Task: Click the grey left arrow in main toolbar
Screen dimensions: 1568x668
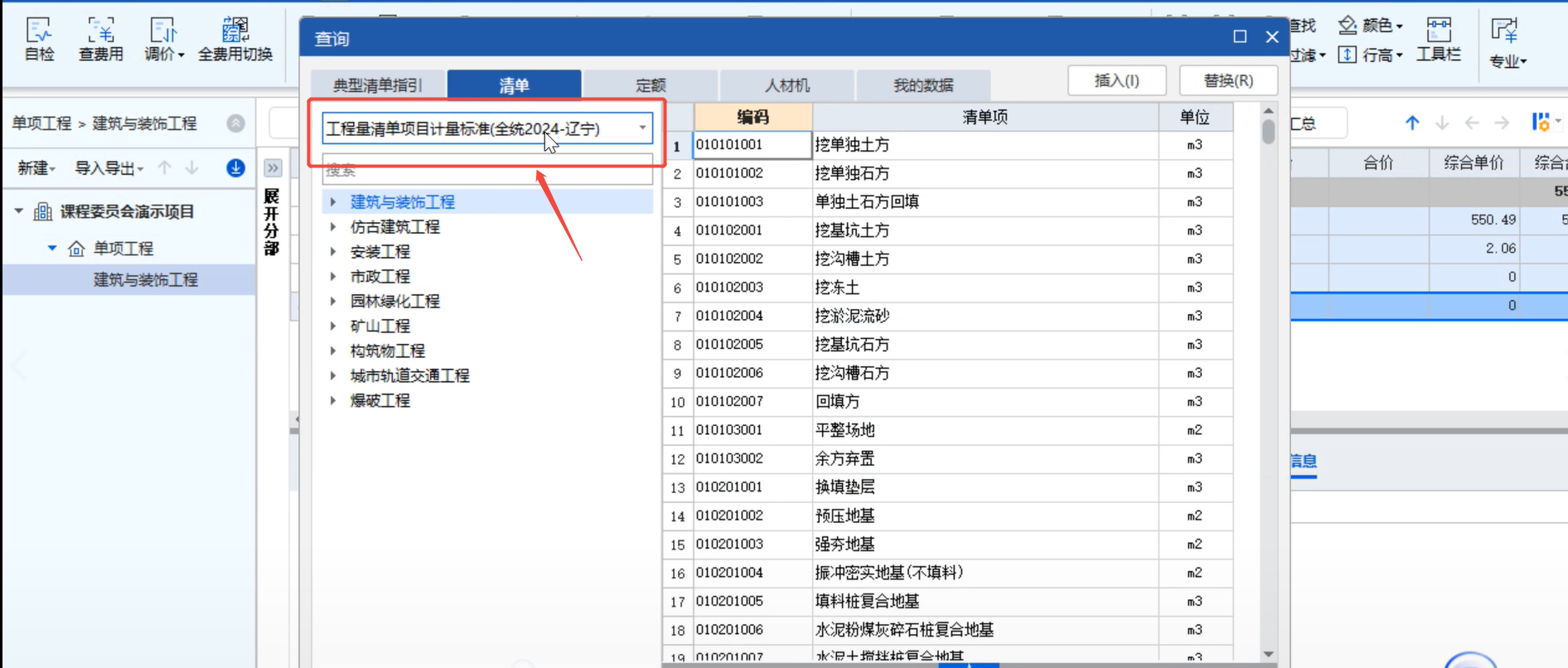Action: pyautogui.click(x=1472, y=123)
